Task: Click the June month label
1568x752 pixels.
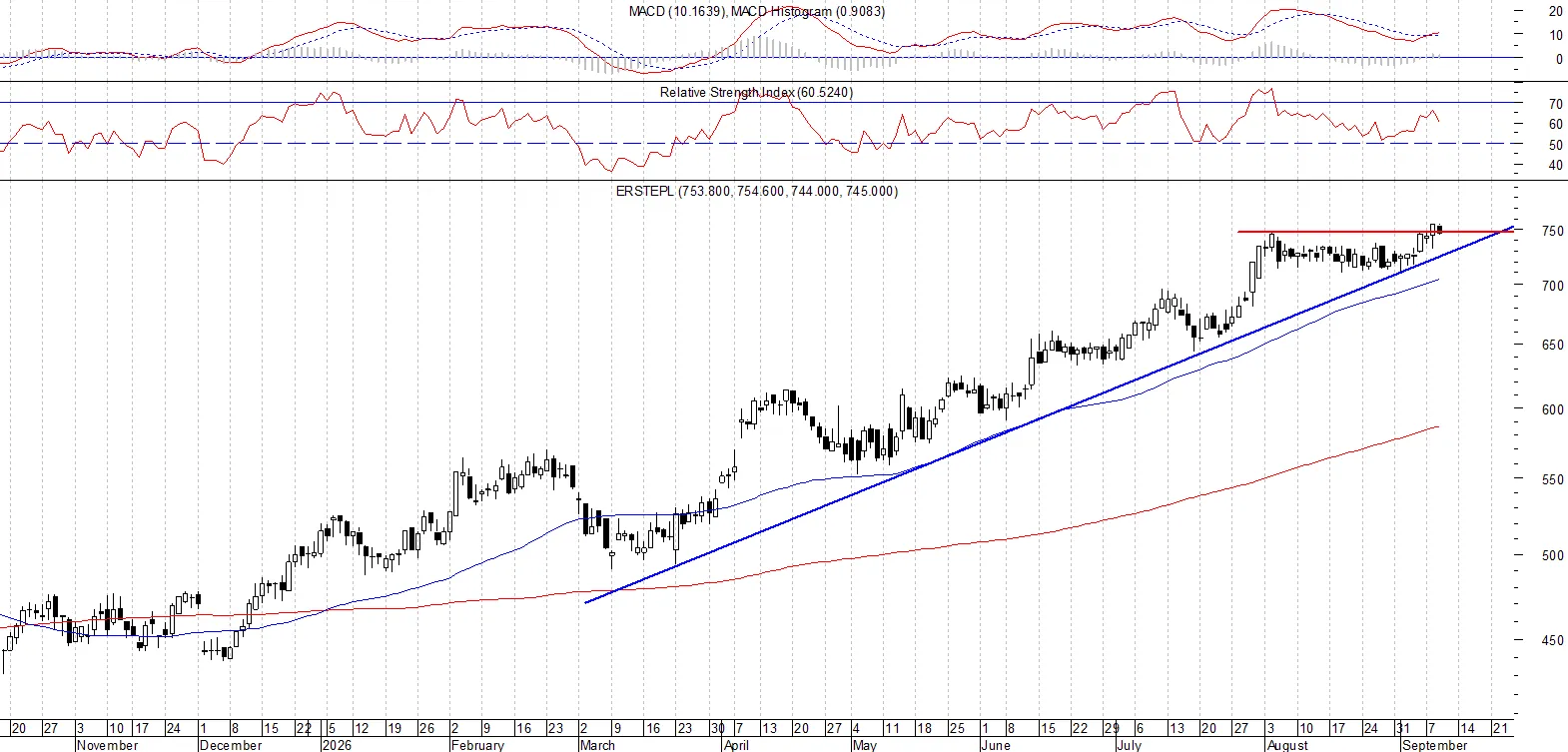Action: [x=996, y=745]
